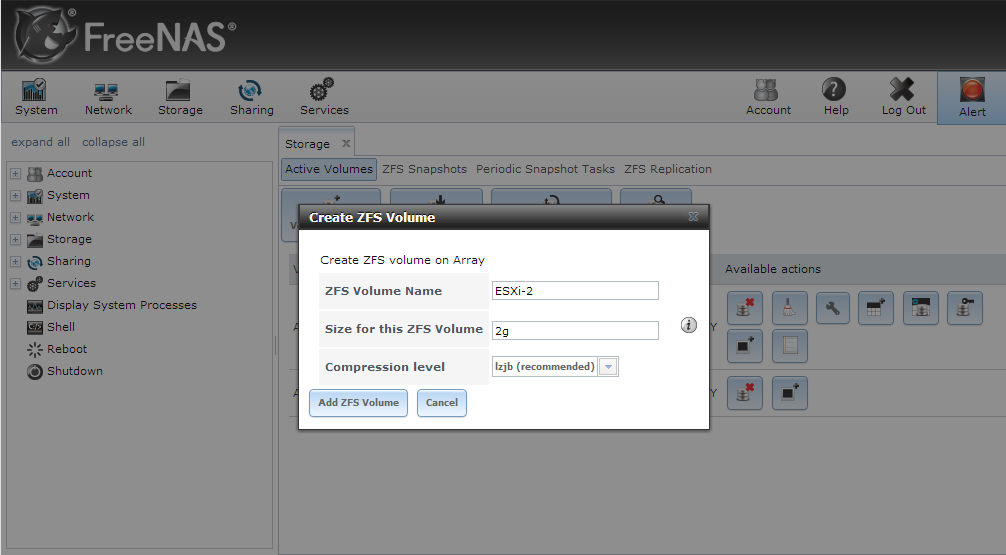Open Shell from the tree

point(60,327)
